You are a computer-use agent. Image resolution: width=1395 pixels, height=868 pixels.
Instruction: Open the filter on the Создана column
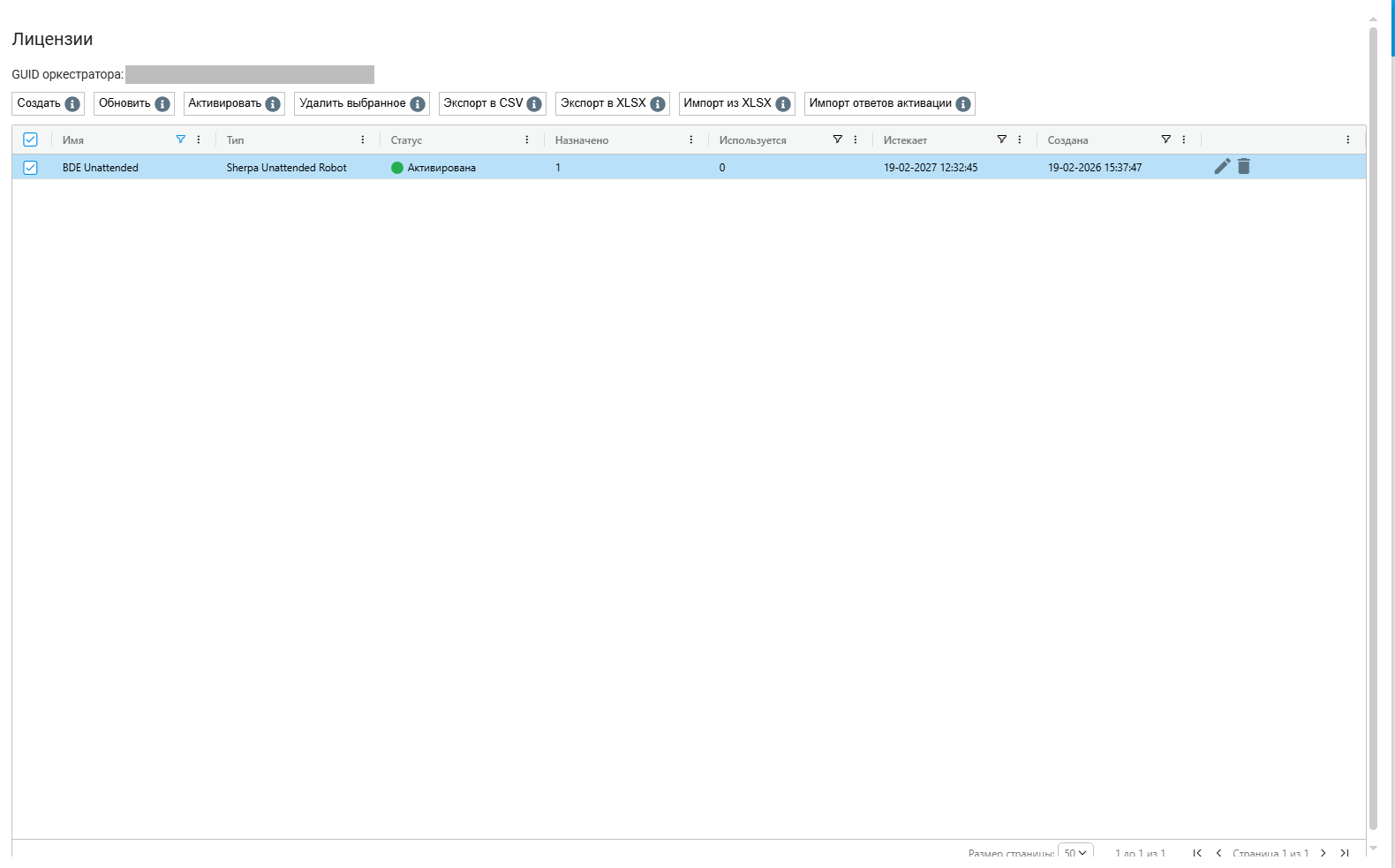pyautogui.click(x=1166, y=140)
